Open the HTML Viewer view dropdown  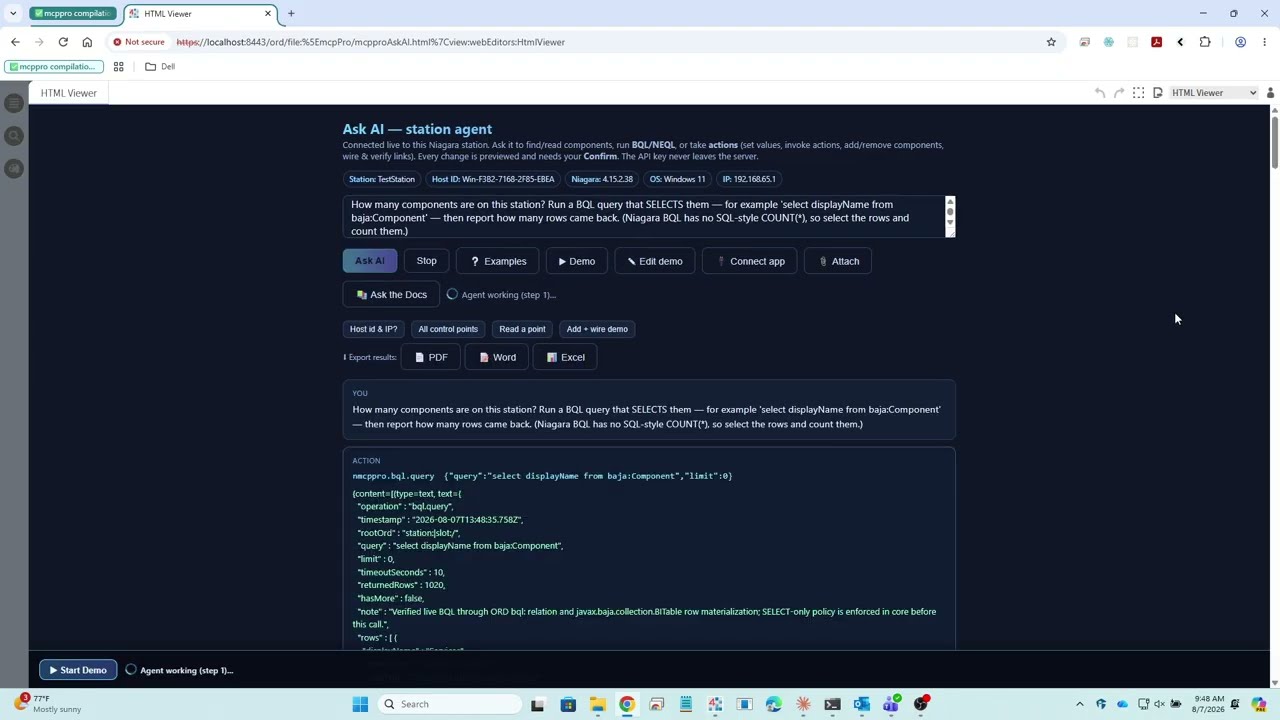1214,93
